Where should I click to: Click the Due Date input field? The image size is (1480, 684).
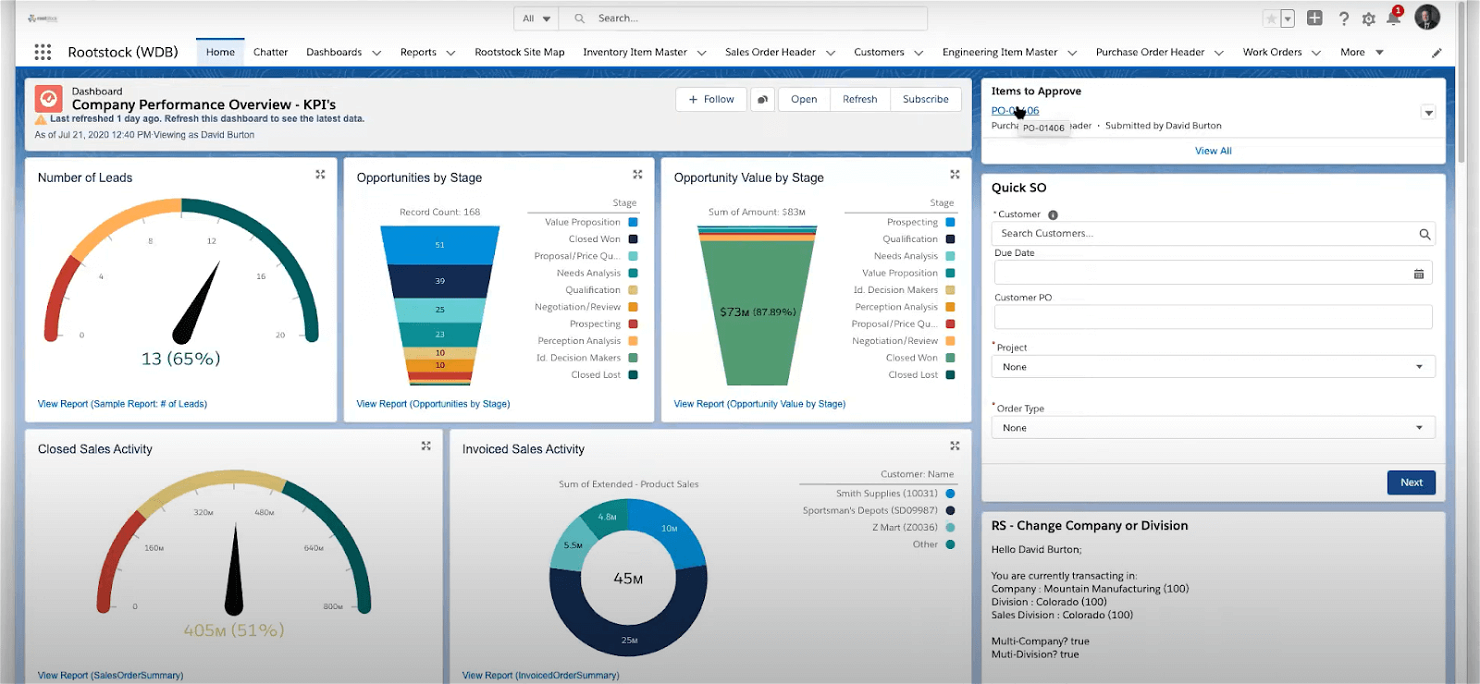click(x=1213, y=273)
